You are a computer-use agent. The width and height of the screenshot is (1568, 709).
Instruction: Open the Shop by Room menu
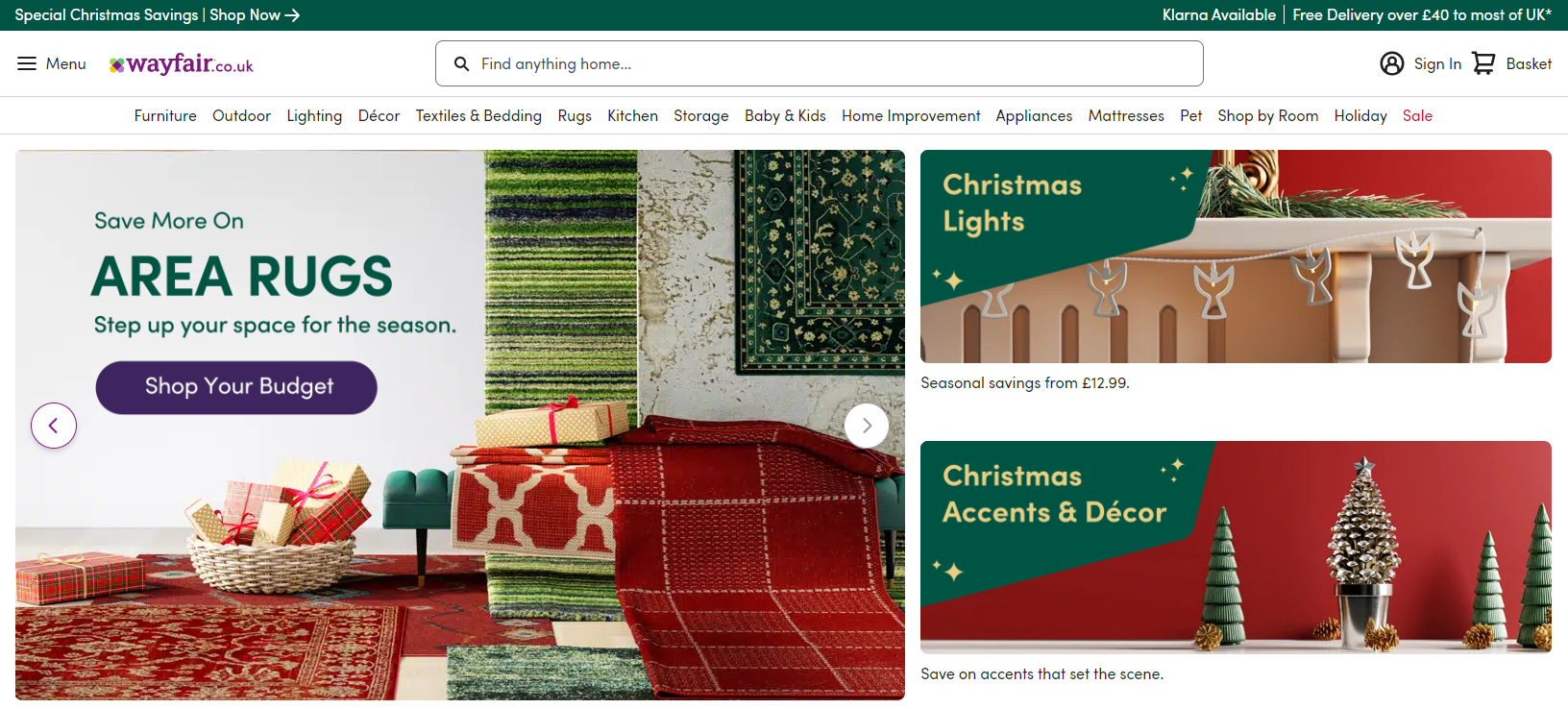pyautogui.click(x=1267, y=115)
